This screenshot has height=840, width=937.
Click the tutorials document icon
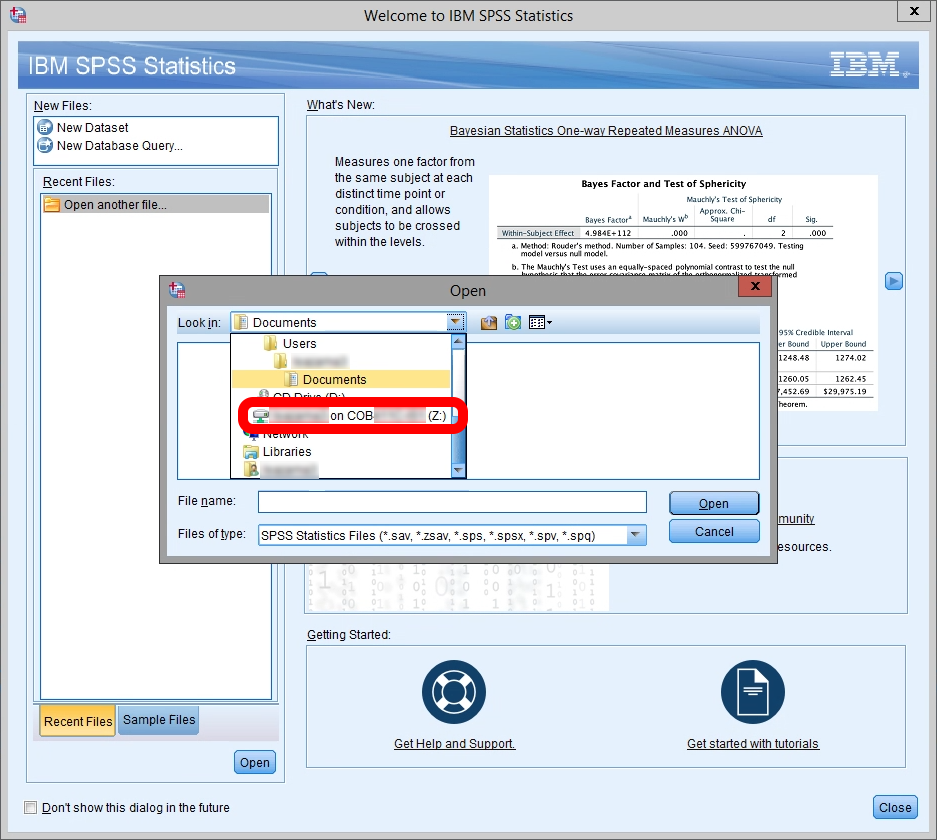tap(752, 692)
